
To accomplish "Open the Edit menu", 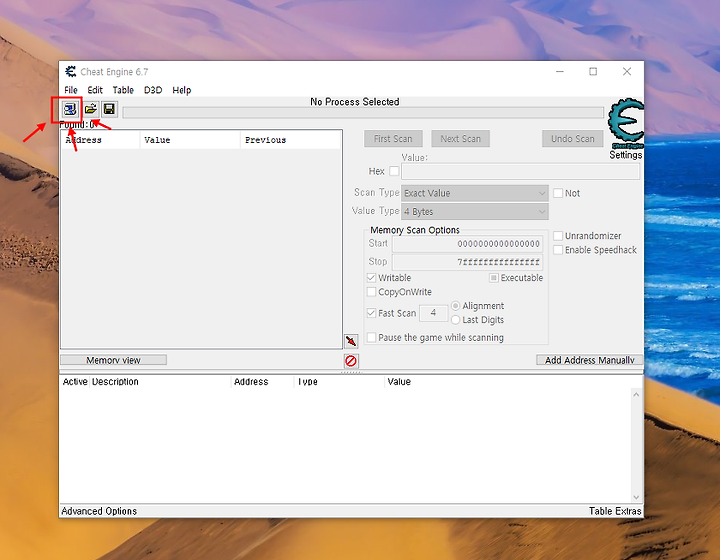I will click(x=95, y=90).
